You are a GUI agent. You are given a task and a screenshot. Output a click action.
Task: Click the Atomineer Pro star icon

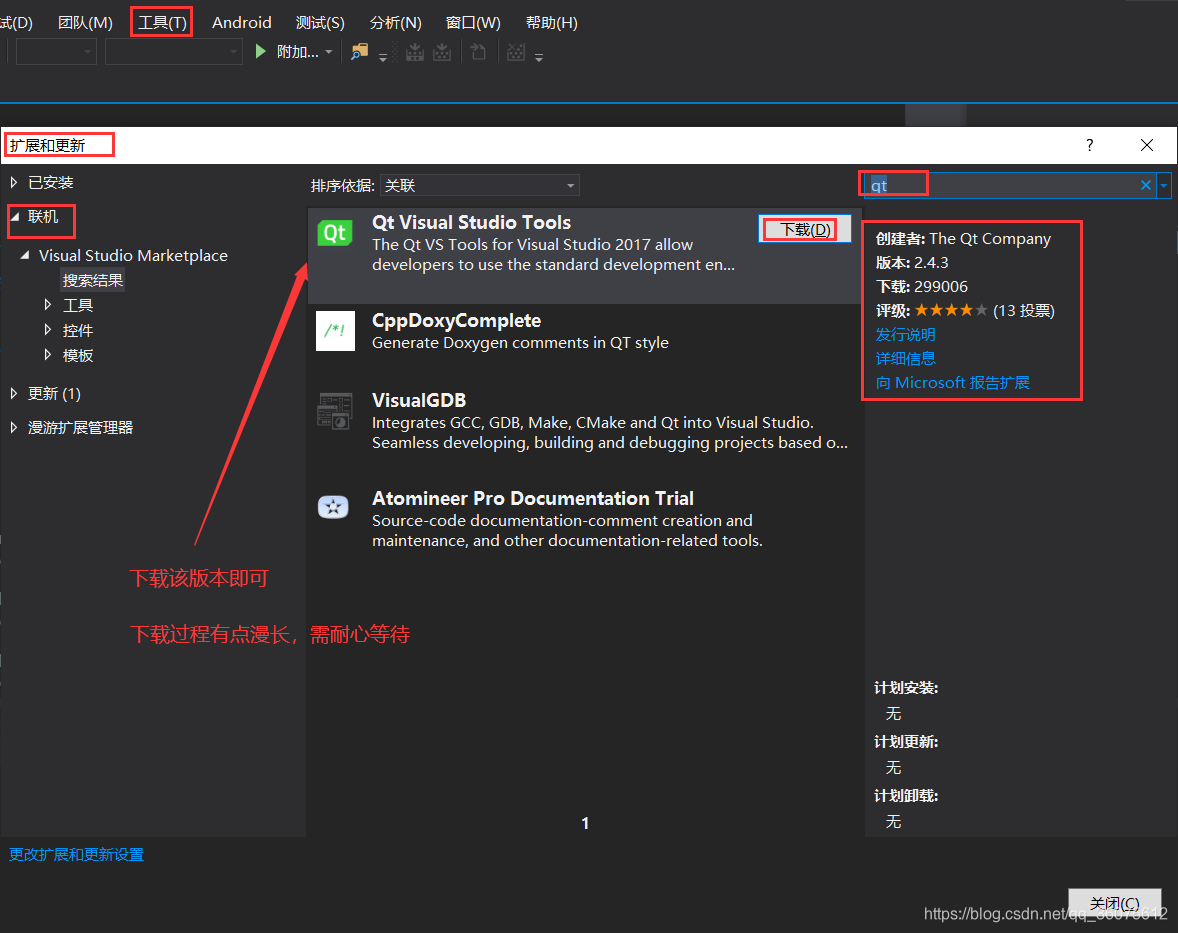[x=334, y=507]
